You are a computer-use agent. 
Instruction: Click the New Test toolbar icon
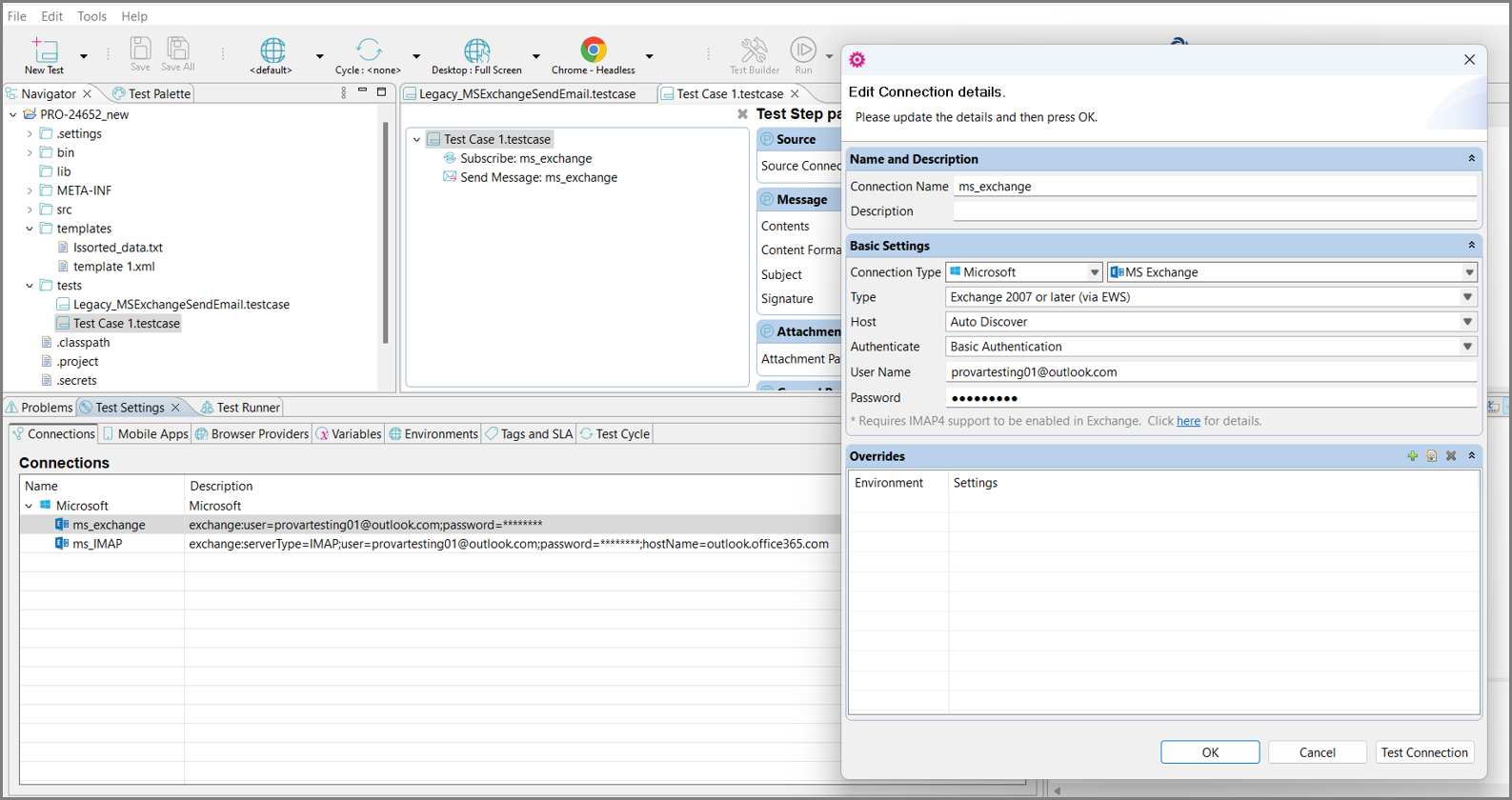tap(44, 50)
